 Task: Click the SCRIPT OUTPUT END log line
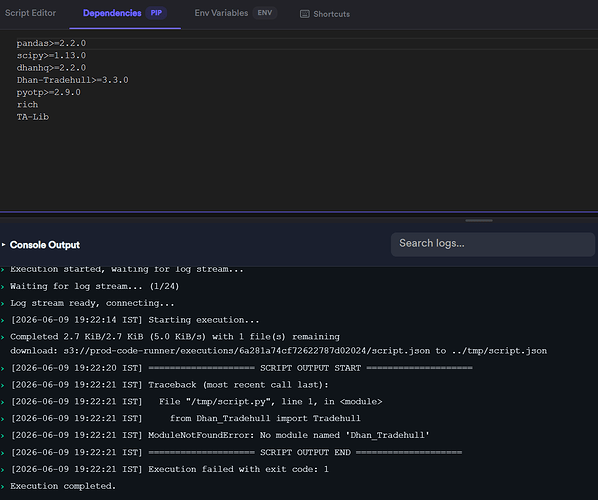tap(236, 452)
